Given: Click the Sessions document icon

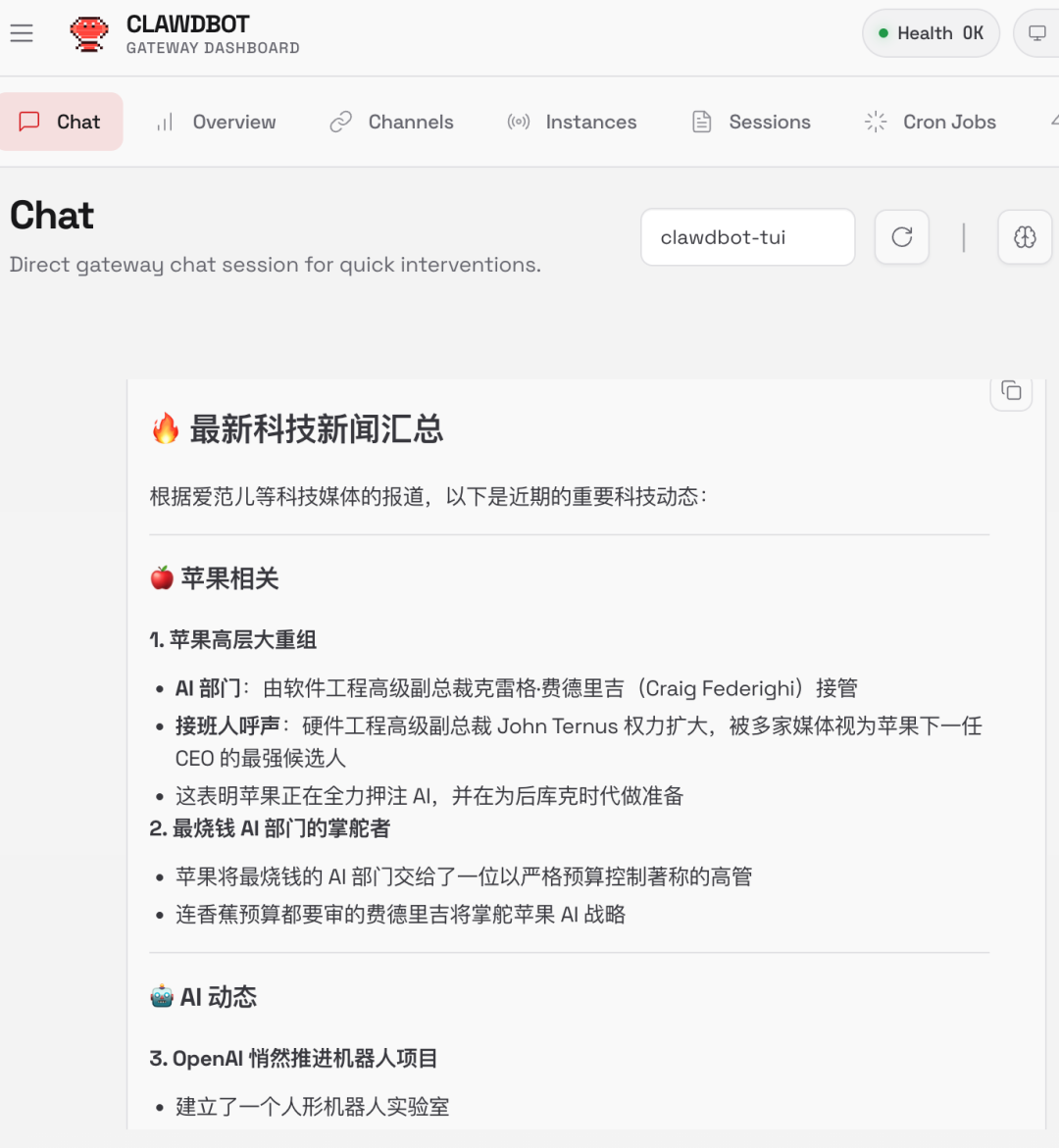Looking at the screenshot, I should pyautogui.click(x=701, y=121).
